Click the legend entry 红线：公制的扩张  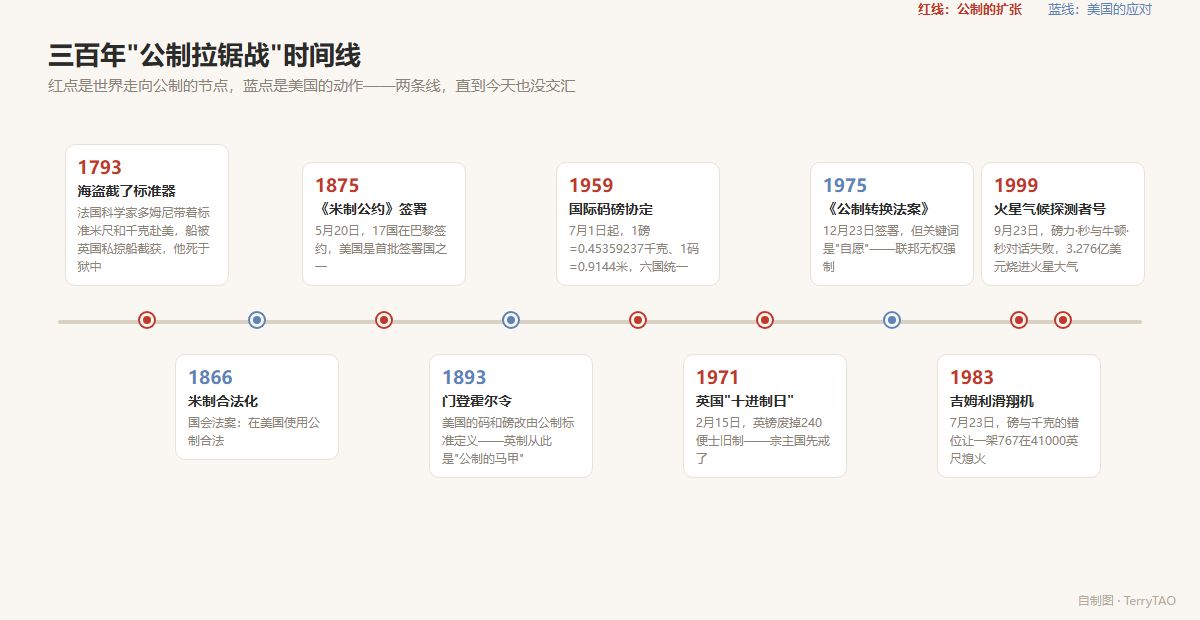click(x=970, y=9)
